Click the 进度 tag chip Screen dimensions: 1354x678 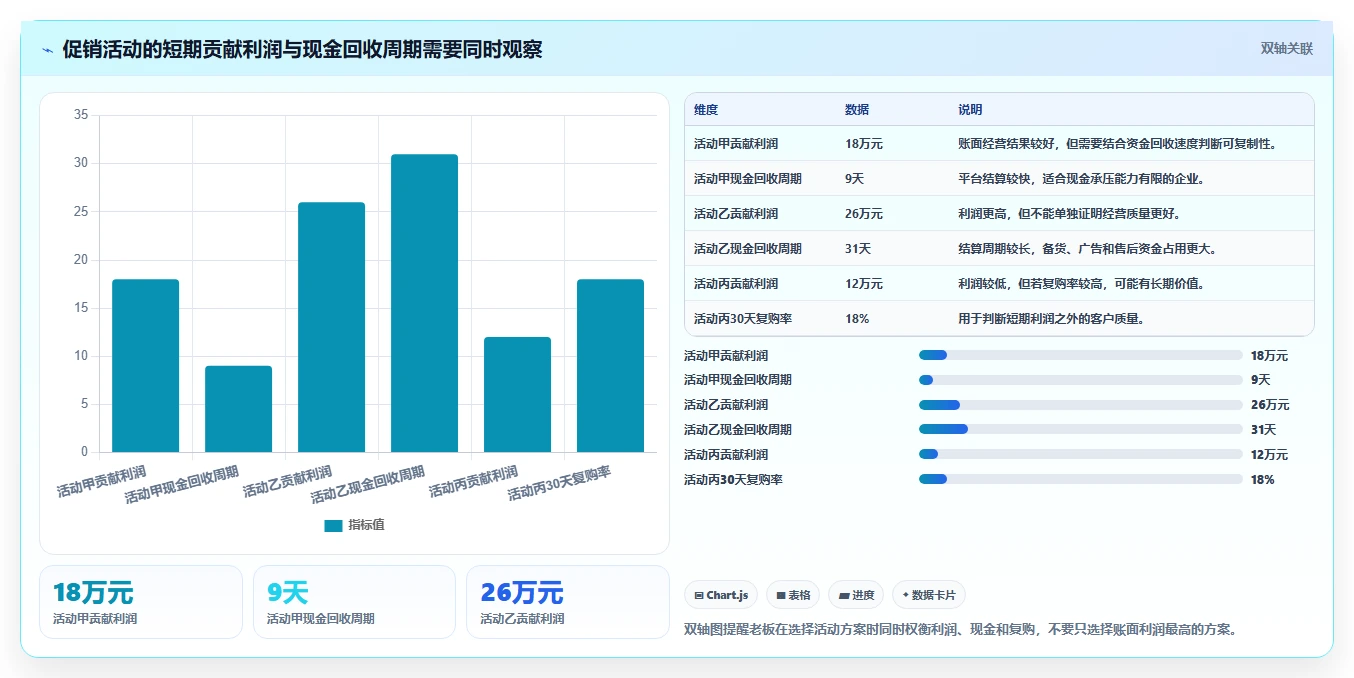click(856, 595)
